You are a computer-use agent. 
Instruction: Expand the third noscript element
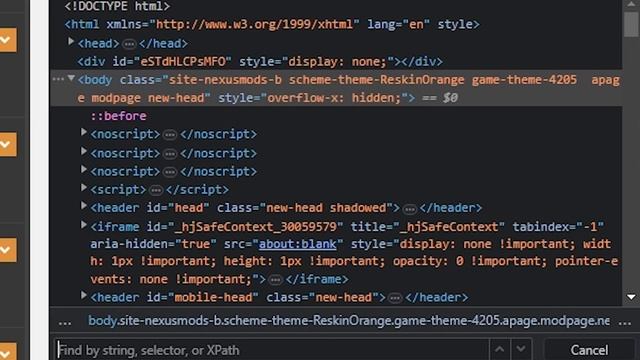[x=84, y=169]
